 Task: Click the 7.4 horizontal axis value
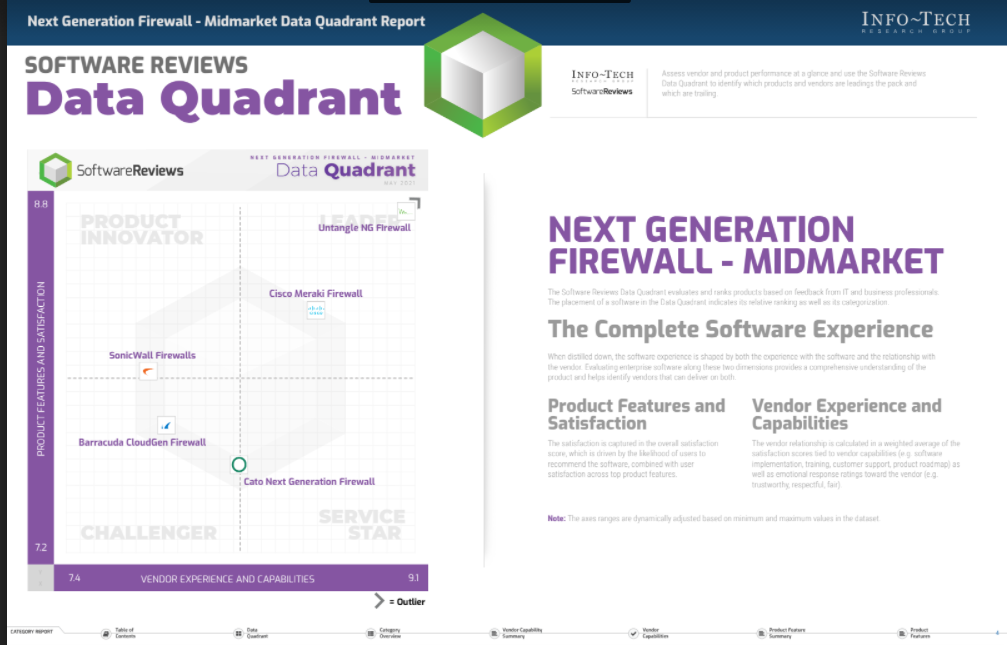pyautogui.click(x=74, y=578)
